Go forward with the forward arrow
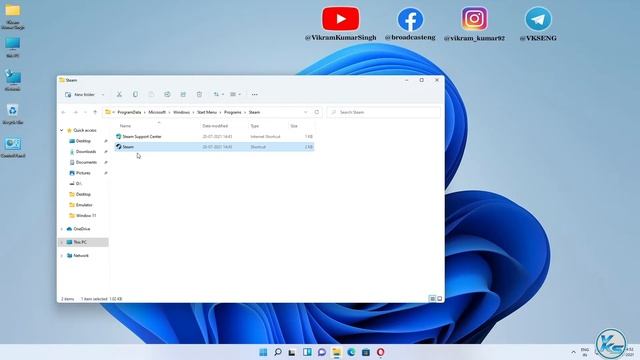 76,112
